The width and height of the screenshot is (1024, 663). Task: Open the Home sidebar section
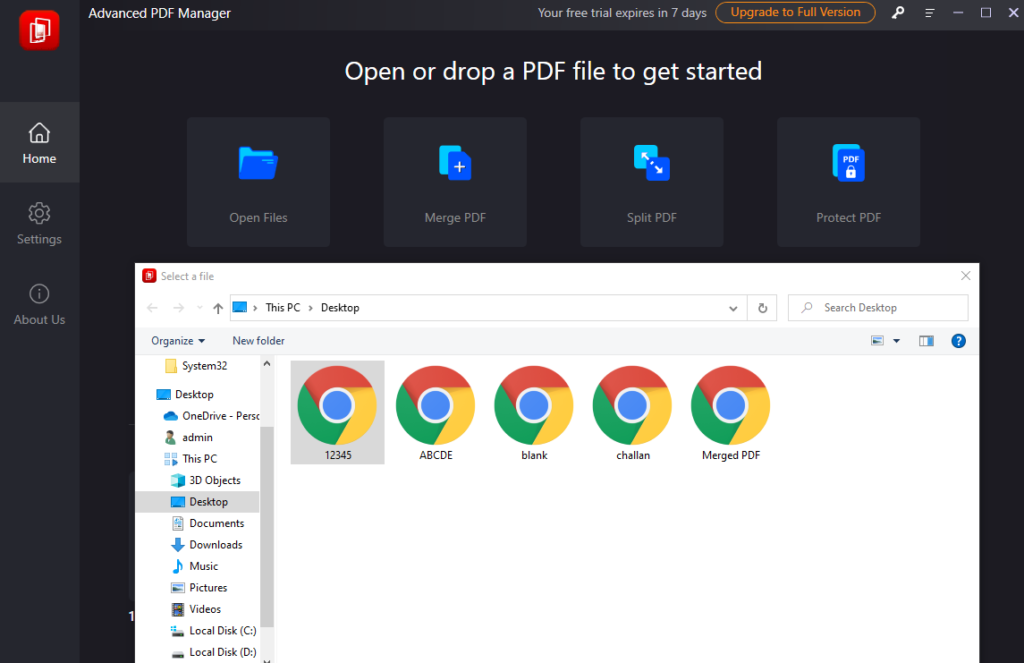click(39, 142)
